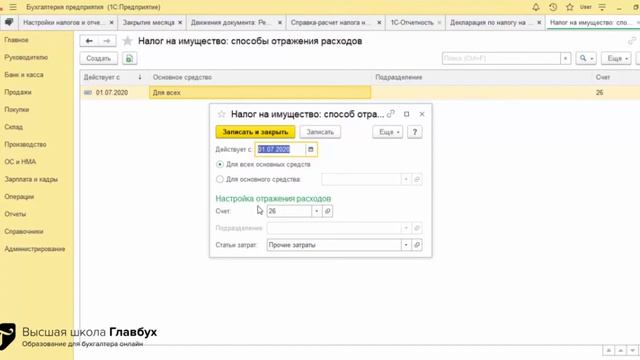Switch to Движения документа tab
Viewport: 640px width, 360px height.
(231, 22)
